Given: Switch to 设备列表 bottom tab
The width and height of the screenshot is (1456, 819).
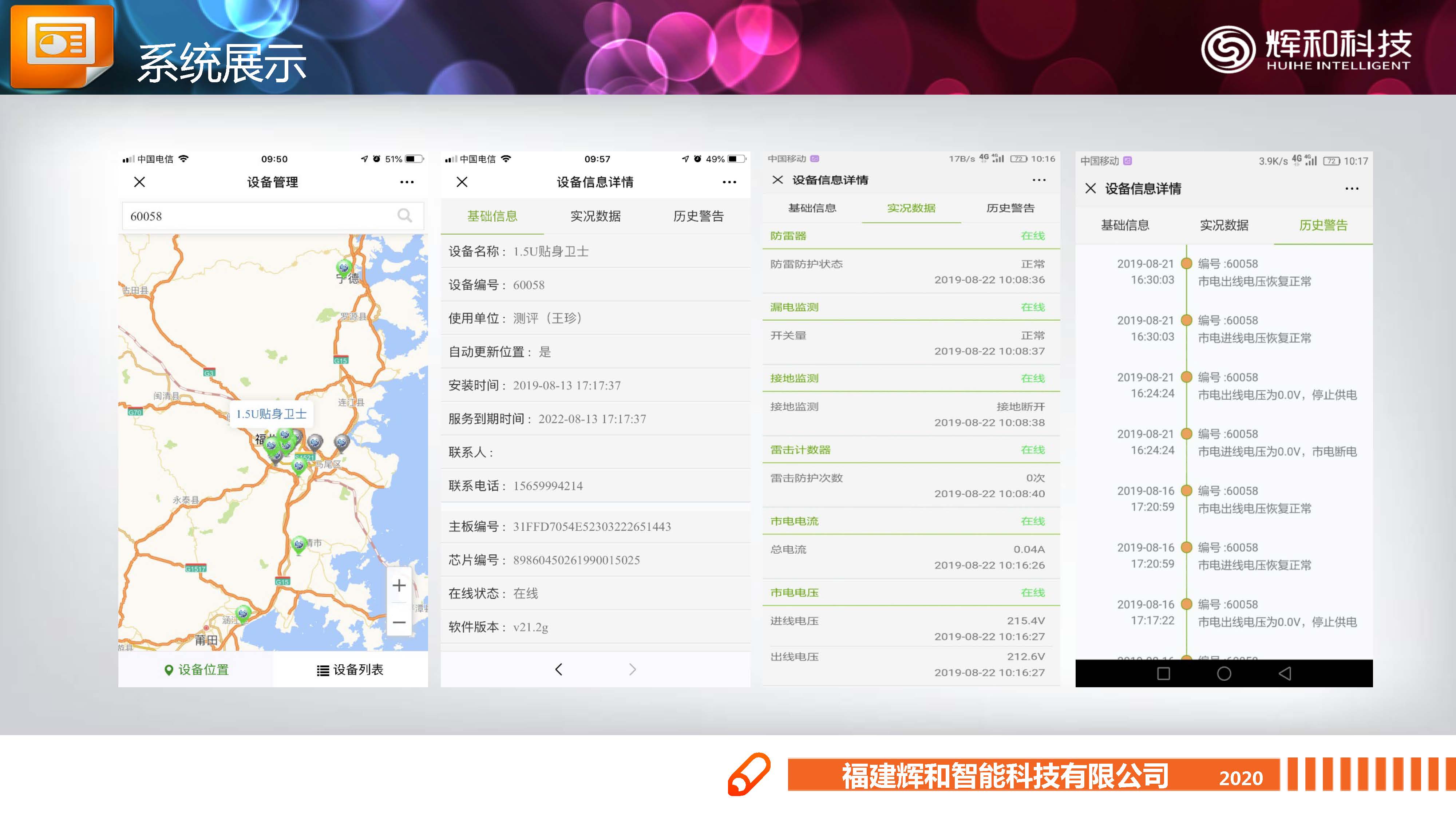Looking at the screenshot, I should point(350,670).
